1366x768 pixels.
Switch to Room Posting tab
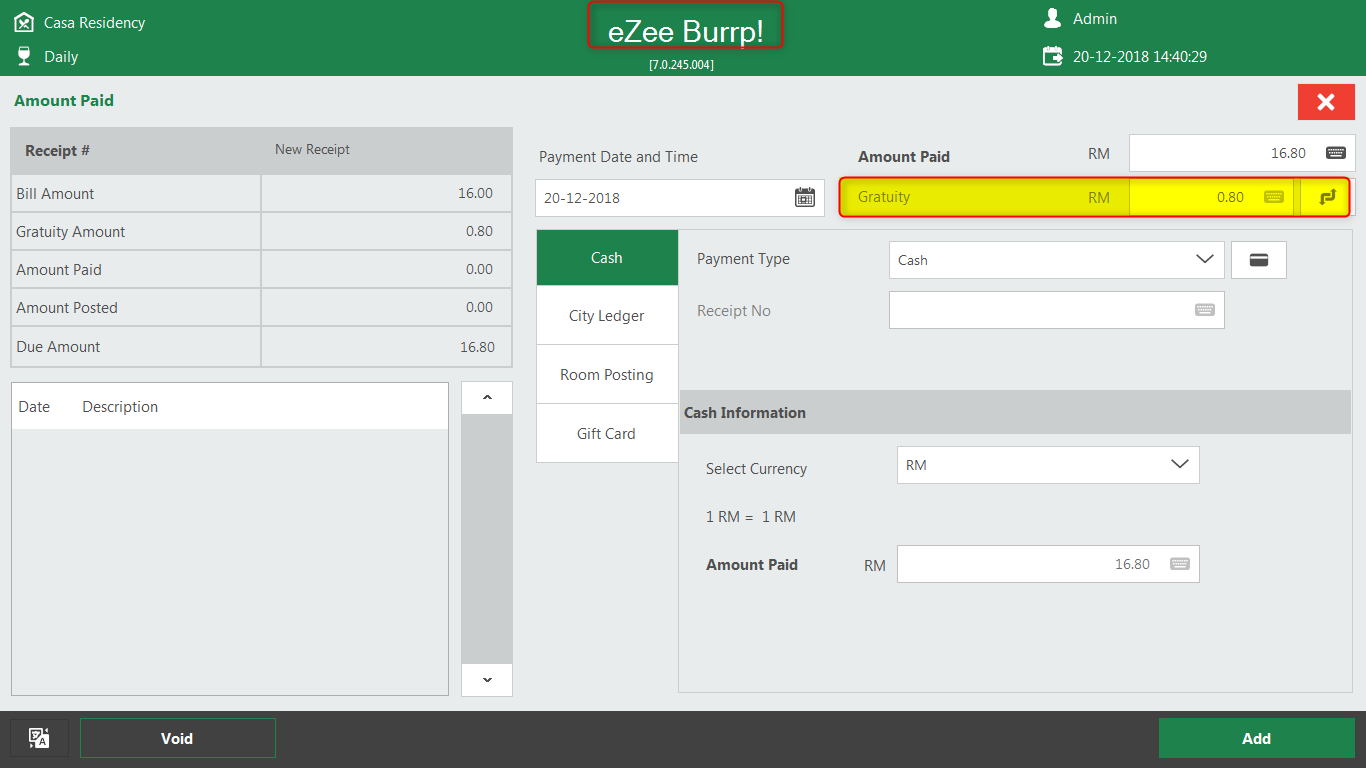click(x=607, y=375)
